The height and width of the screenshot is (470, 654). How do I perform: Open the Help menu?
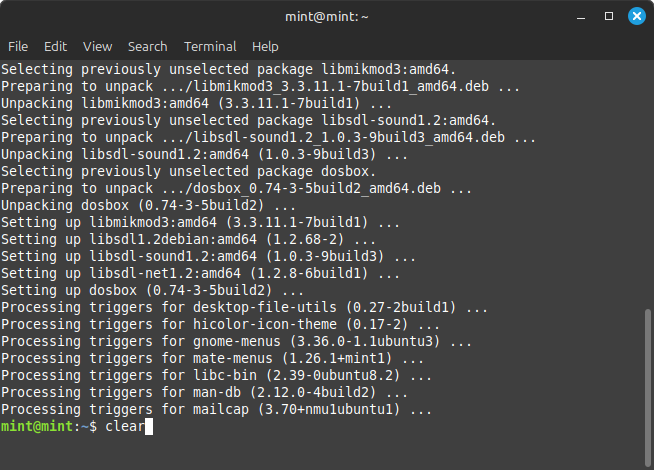tap(265, 46)
